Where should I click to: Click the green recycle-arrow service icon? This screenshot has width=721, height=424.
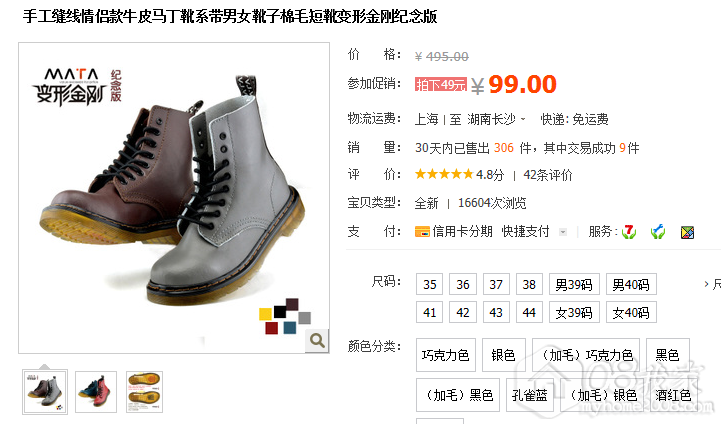(x=658, y=232)
